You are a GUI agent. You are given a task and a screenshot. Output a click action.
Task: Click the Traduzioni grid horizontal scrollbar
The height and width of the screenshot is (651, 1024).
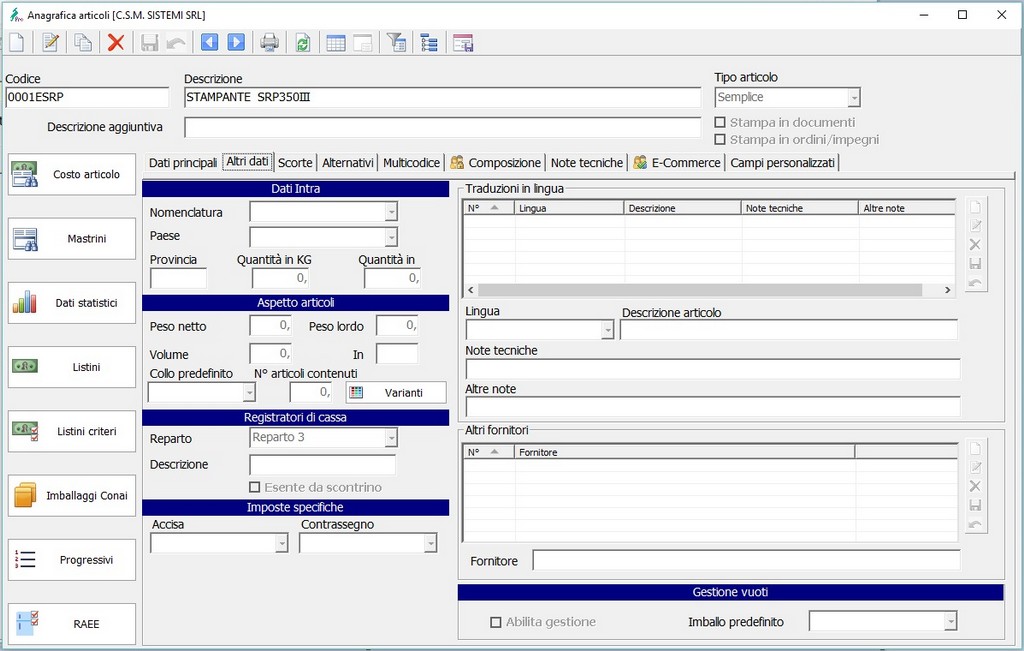click(709, 290)
